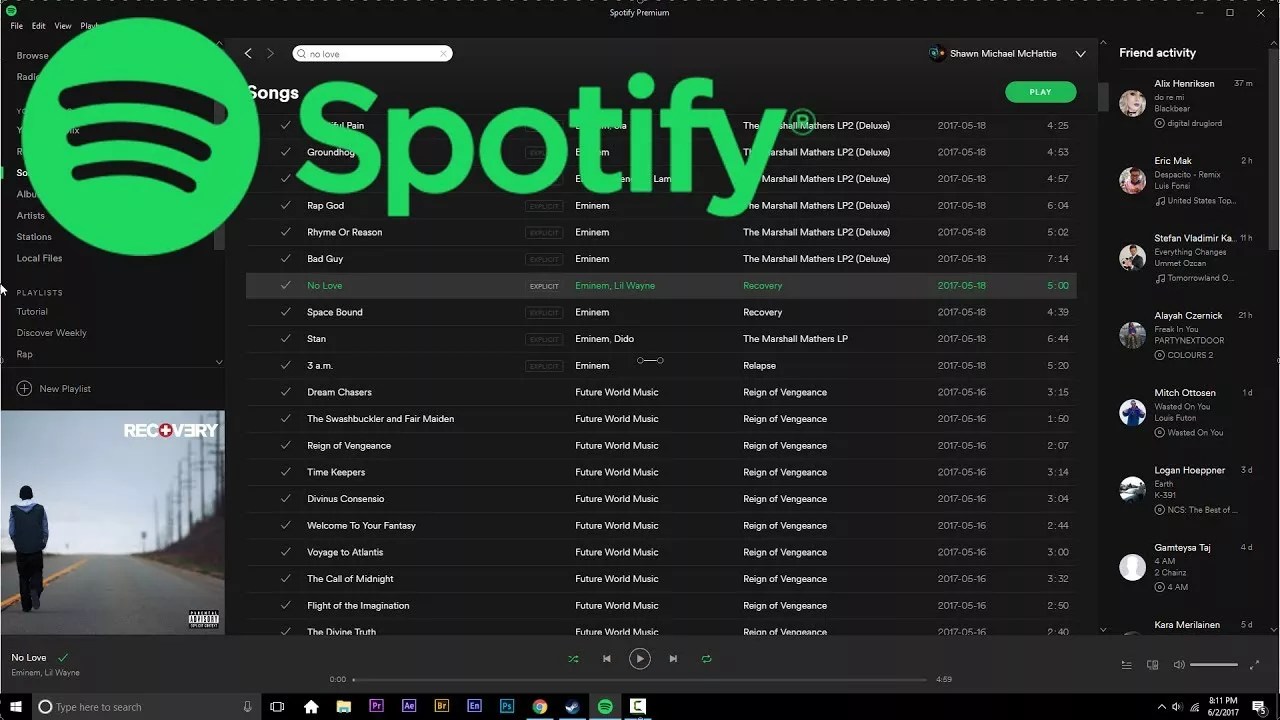Adjust the volume slider
This screenshot has width=1280, height=720.
coord(1215,663)
